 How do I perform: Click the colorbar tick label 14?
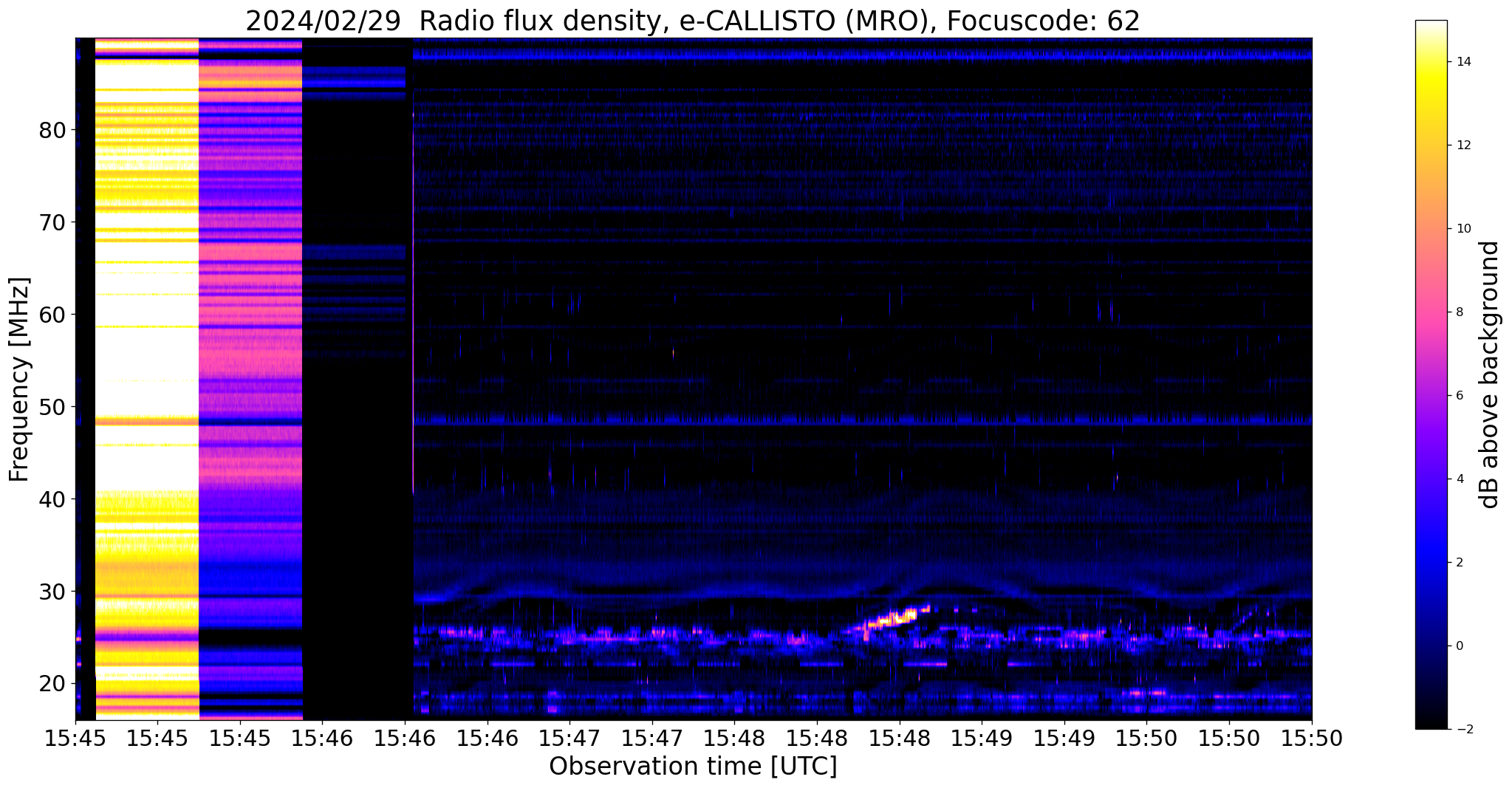coord(1462,62)
